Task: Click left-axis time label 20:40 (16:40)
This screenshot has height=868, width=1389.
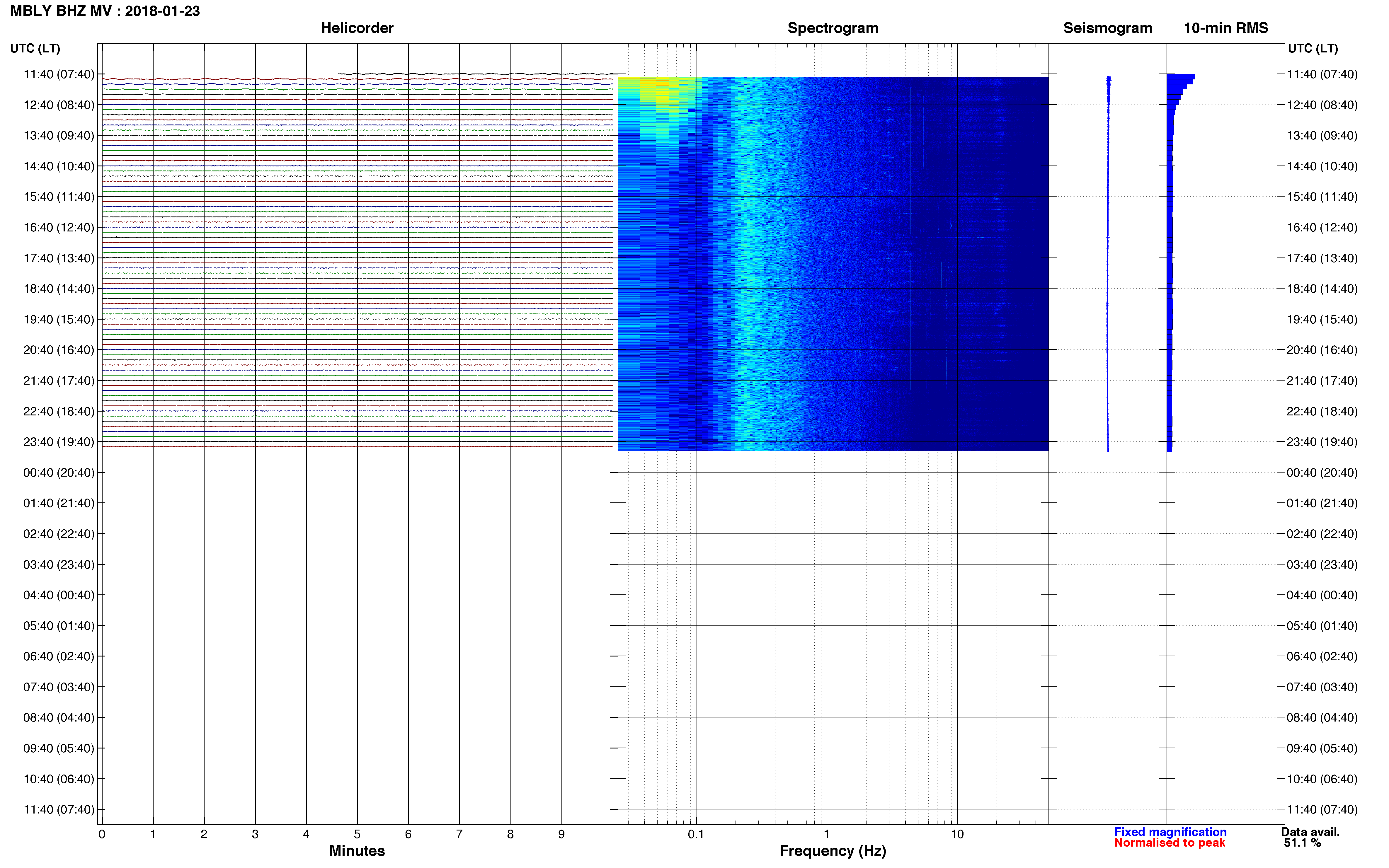Action: pyautogui.click(x=59, y=349)
